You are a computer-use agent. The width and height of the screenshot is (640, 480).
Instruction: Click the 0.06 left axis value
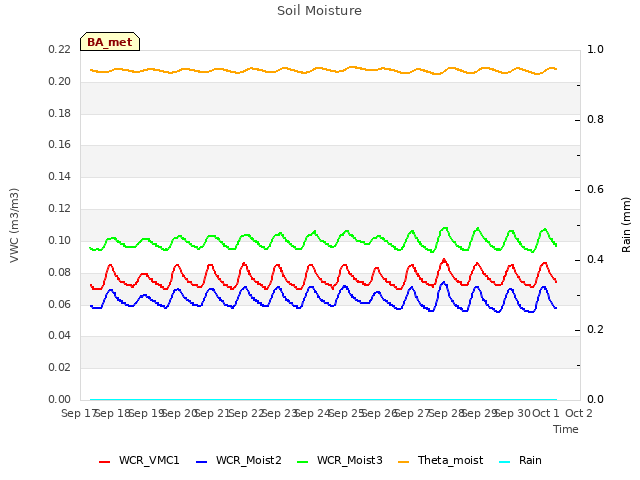click(x=60, y=304)
